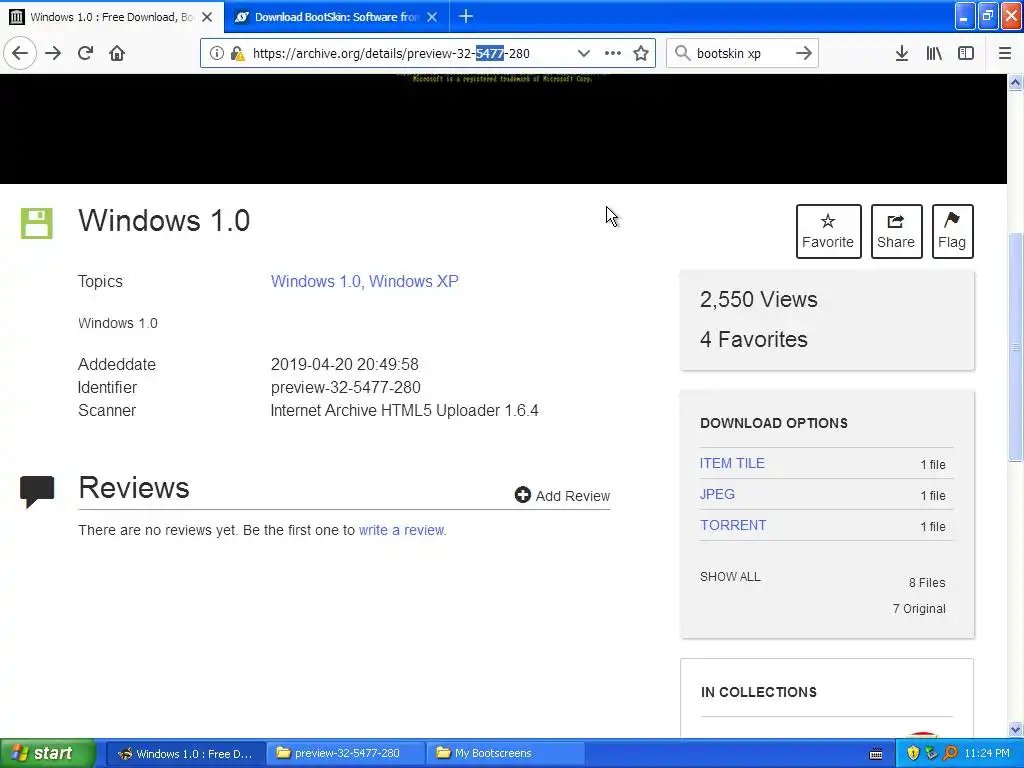Switch to 'Download BootSkin' tab
Viewport: 1024px width, 768px height.
(336, 16)
